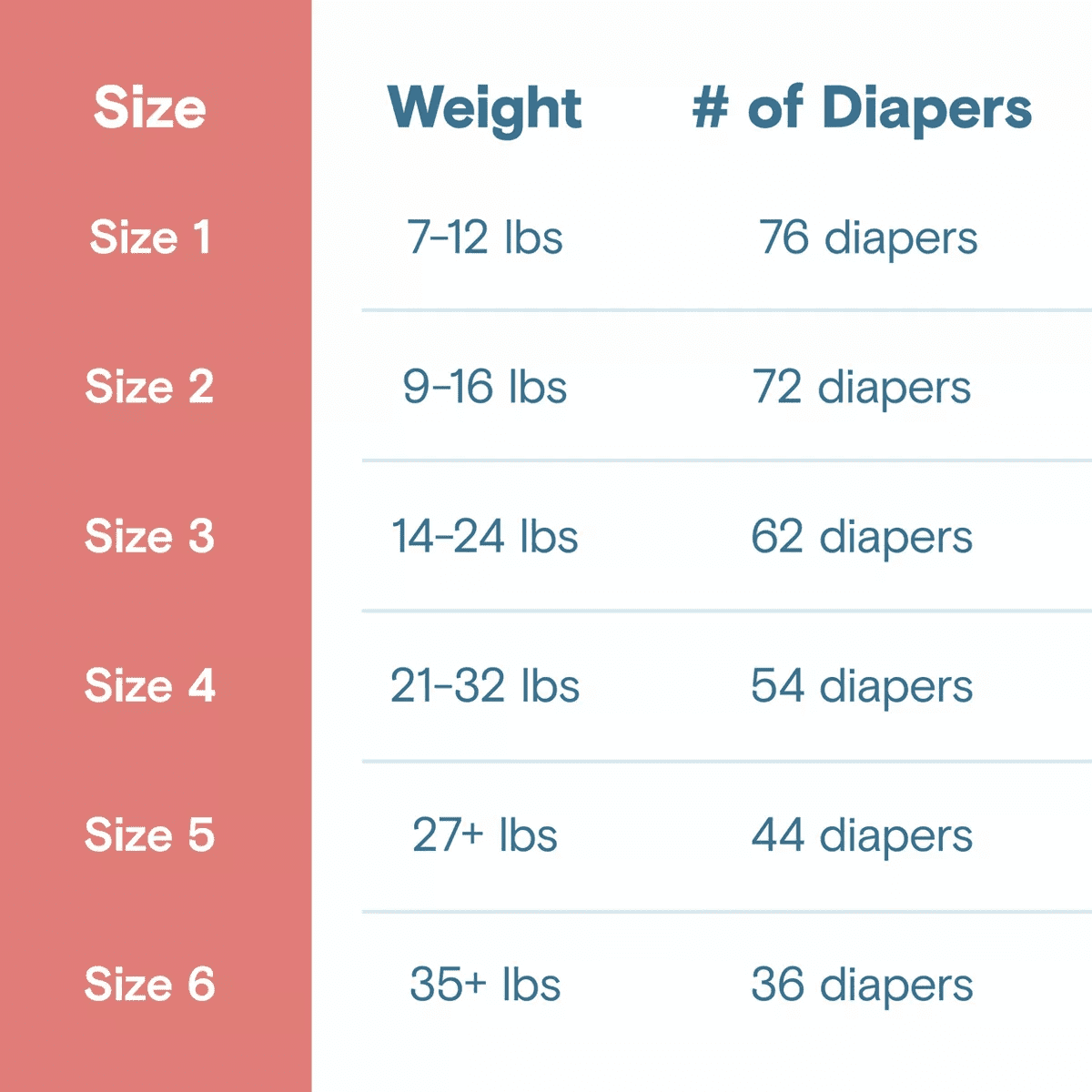This screenshot has height=1092, width=1092.
Task: Select the 9-16 lbs weight cell
Action: point(484,387)
